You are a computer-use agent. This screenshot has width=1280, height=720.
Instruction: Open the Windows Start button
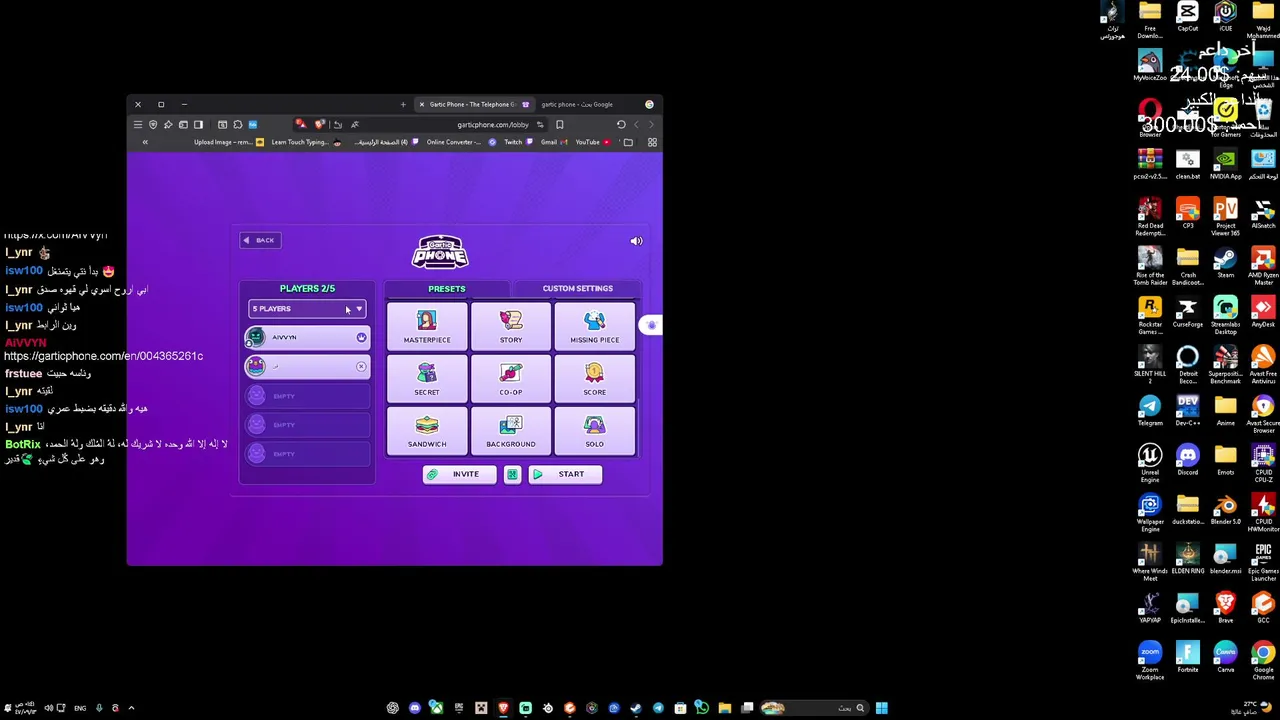pyautogui.click(x=881, y=708)
